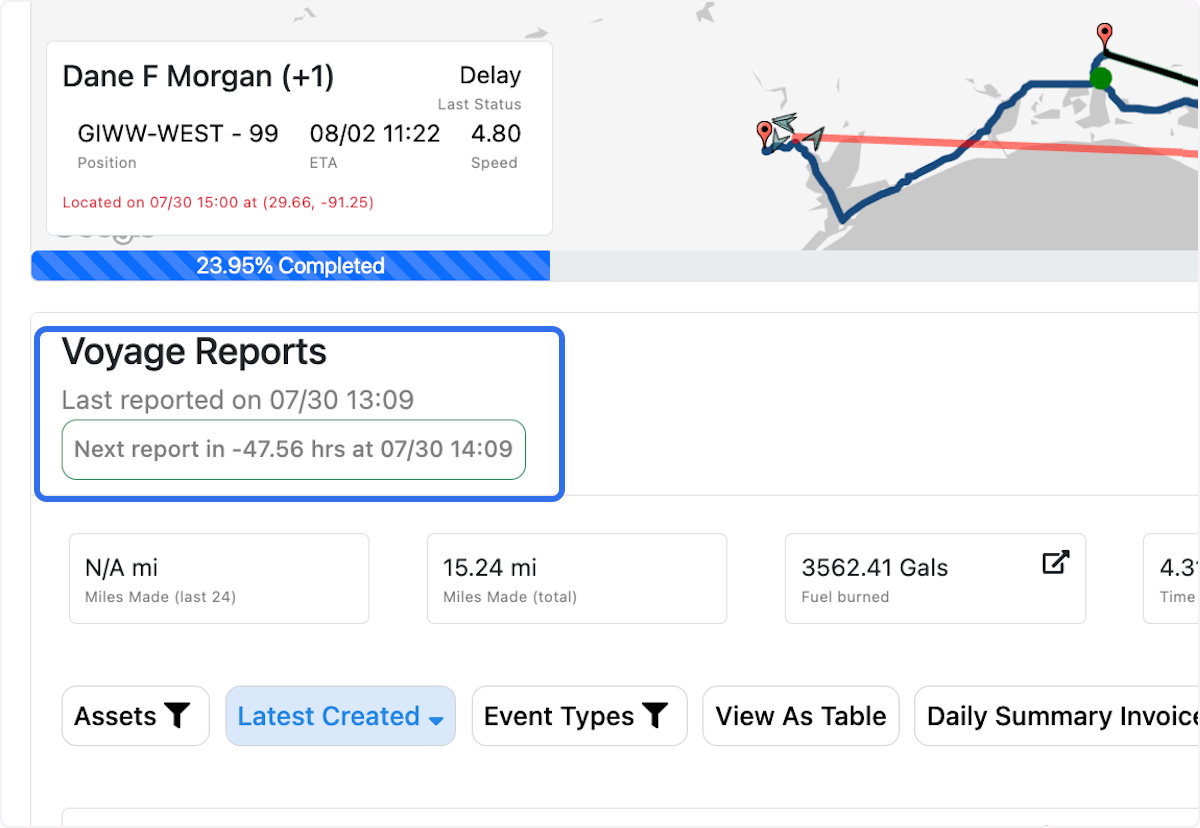1200x828 pixels.
Task: Expand the Assets filter options
Action: click(x=135, y=716)
